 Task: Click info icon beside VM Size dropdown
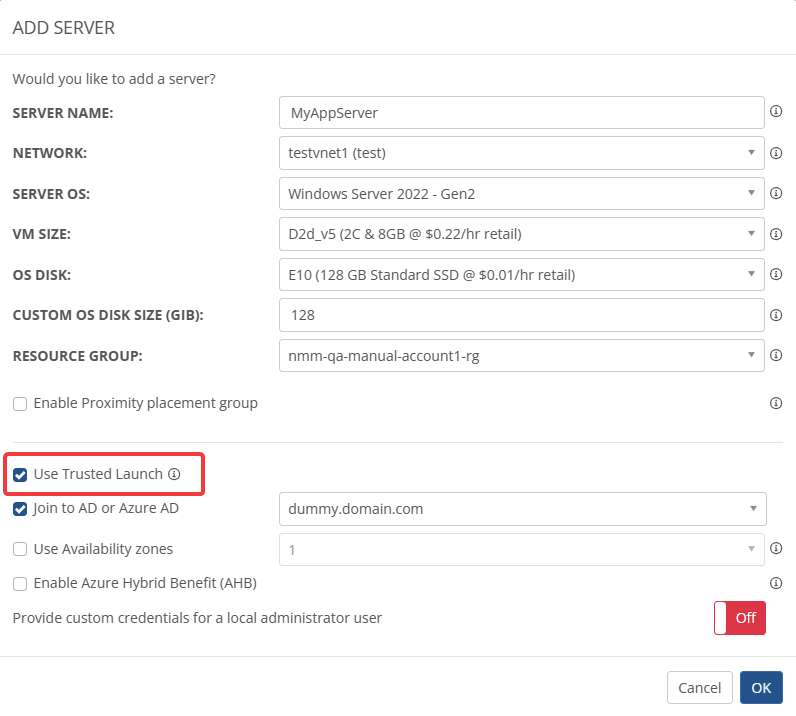776,234
